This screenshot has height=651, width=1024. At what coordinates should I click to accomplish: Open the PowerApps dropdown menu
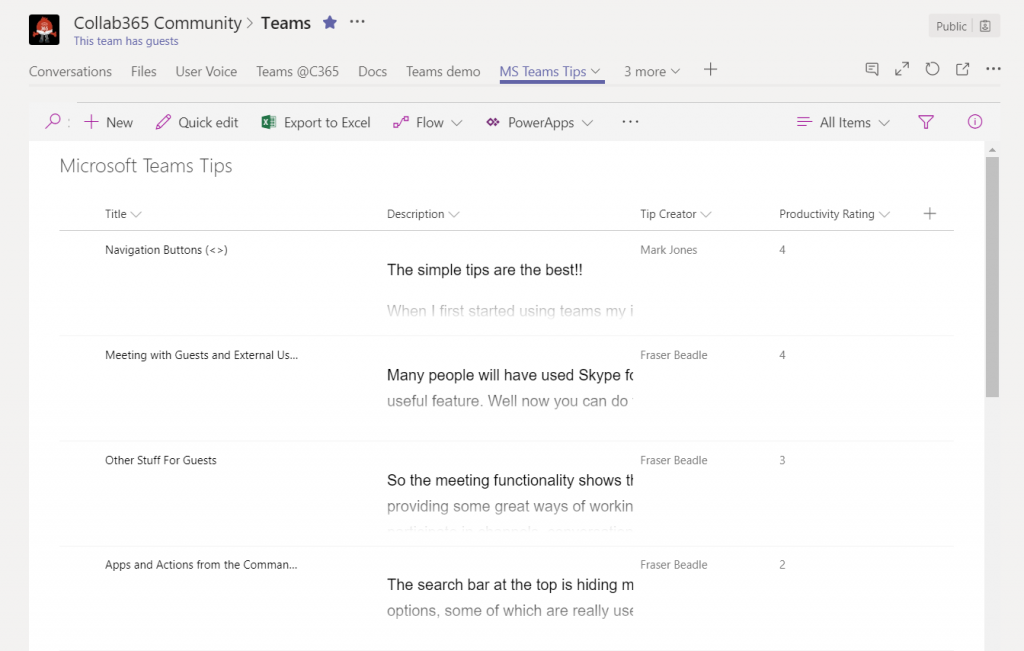pyautogui.click(x=539, y=122)
